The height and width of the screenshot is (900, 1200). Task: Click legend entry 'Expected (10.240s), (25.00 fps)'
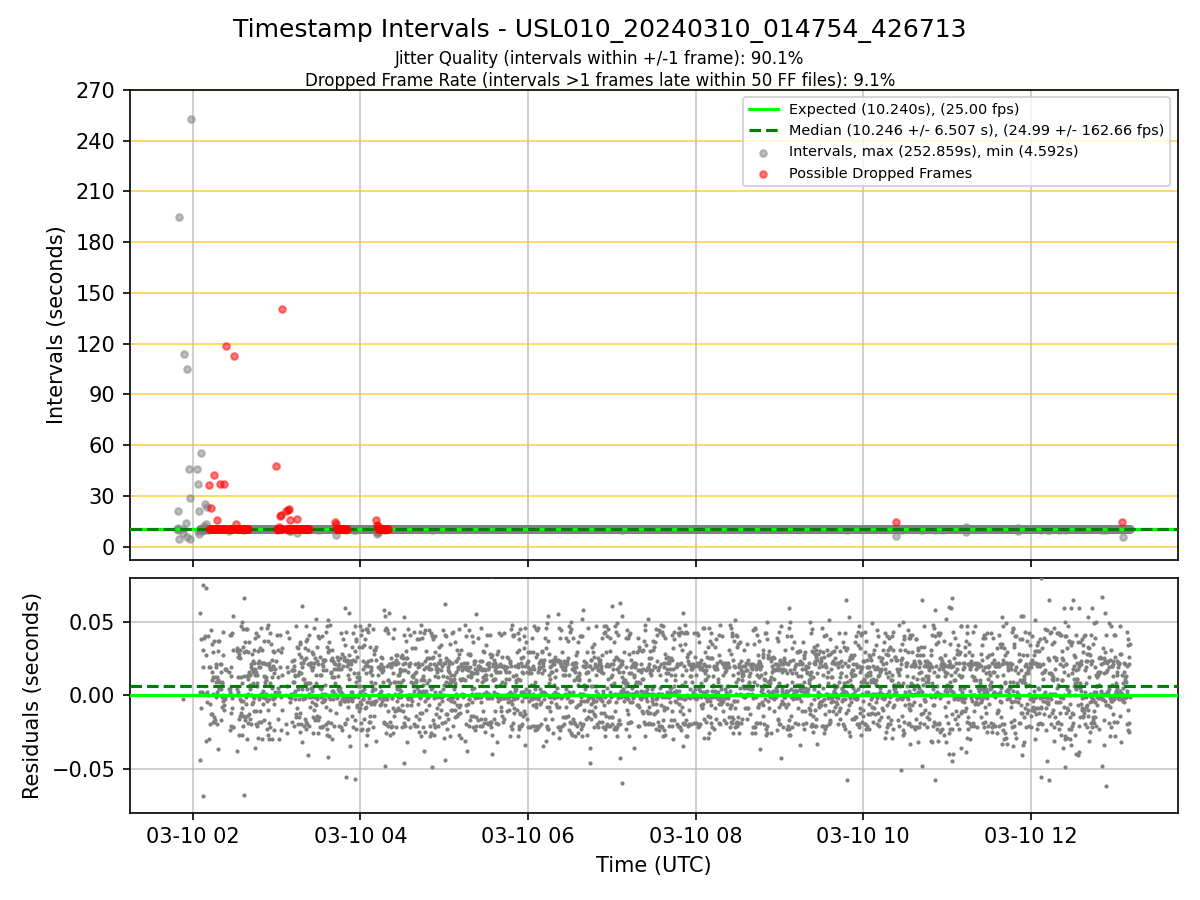click(904, 109)
